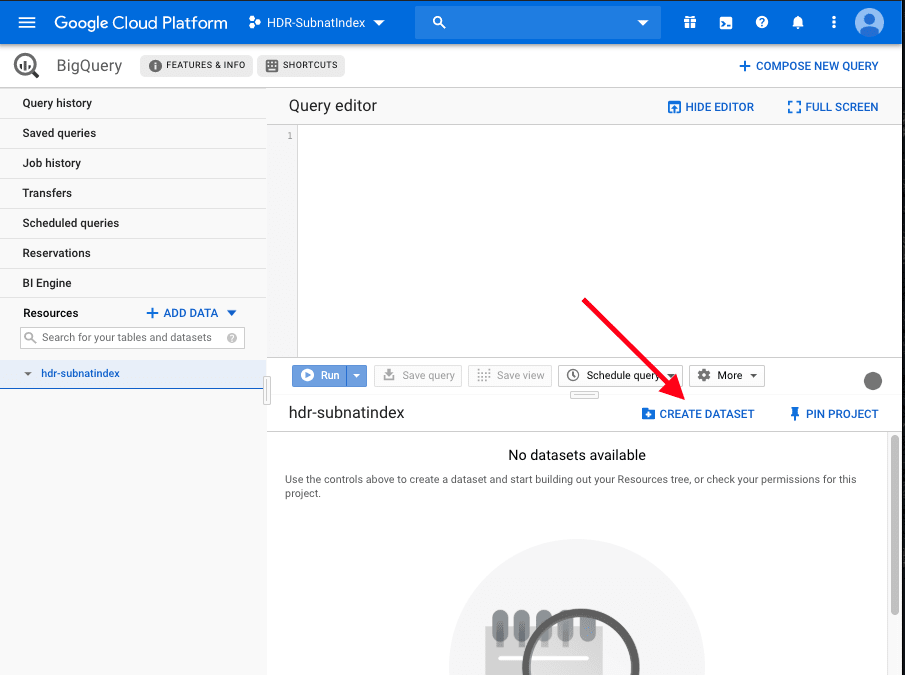Open Features & Info

[x=197, y=65]
